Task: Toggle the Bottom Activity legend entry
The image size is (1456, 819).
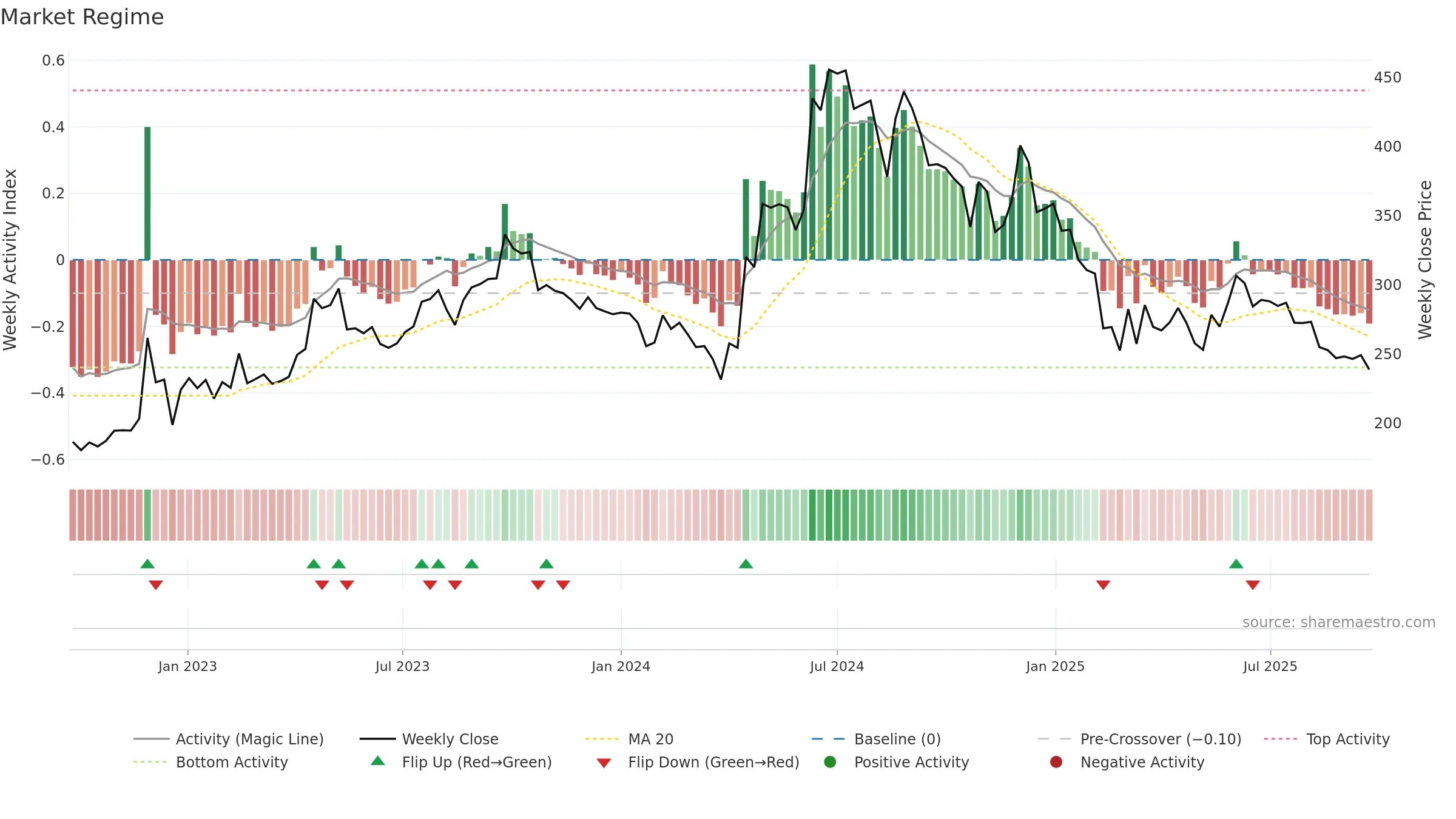Action: click(x=211, y=762)
